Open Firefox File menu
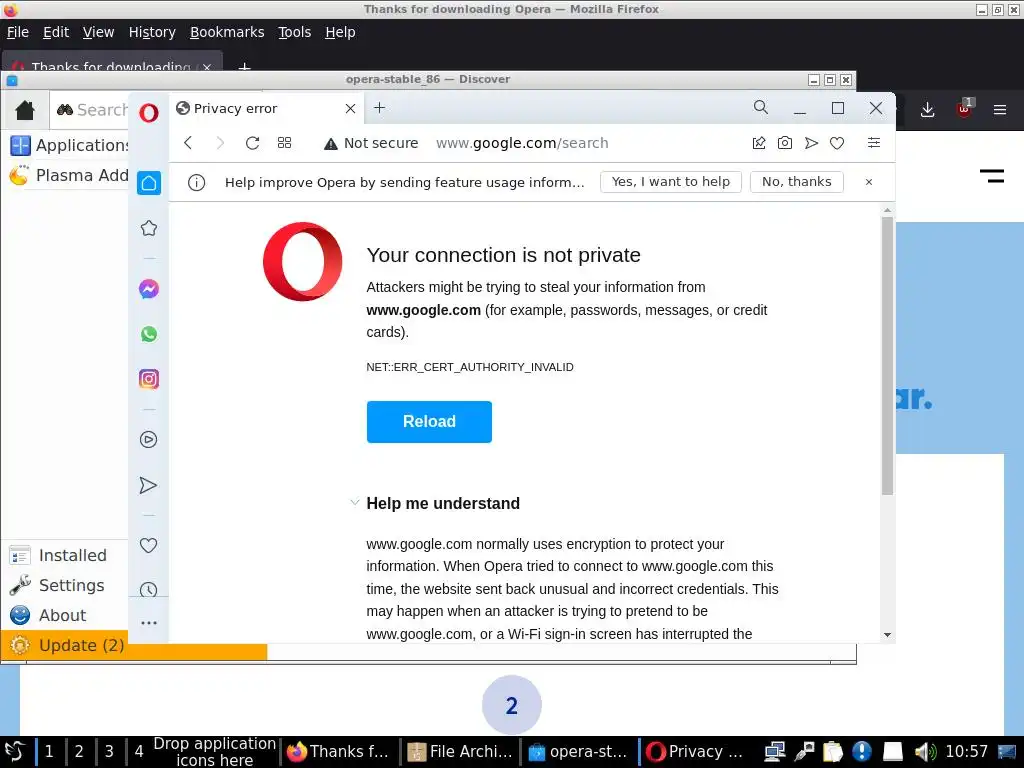The image size is (1024, 768). click(x=18, y=32)
